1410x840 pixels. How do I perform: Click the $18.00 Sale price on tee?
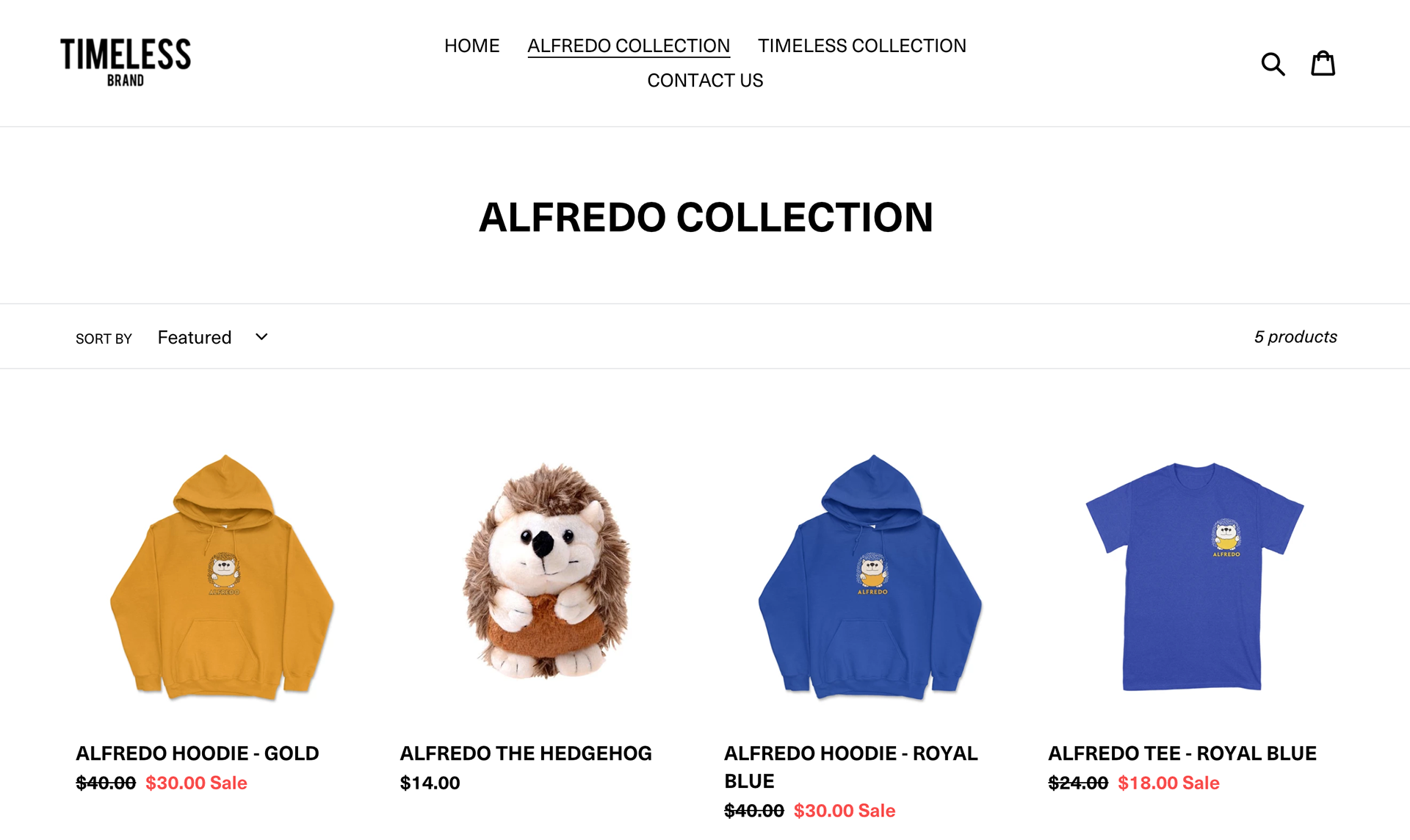(1168, 783)
